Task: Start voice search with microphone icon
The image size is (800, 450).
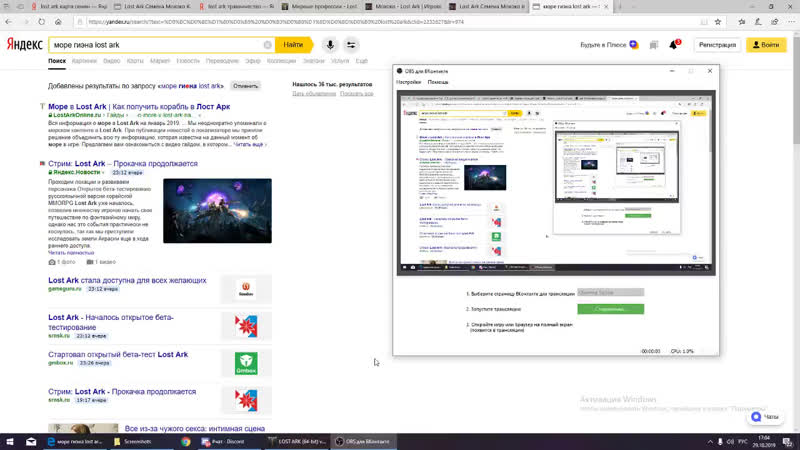Action: [x=330, y=45]
